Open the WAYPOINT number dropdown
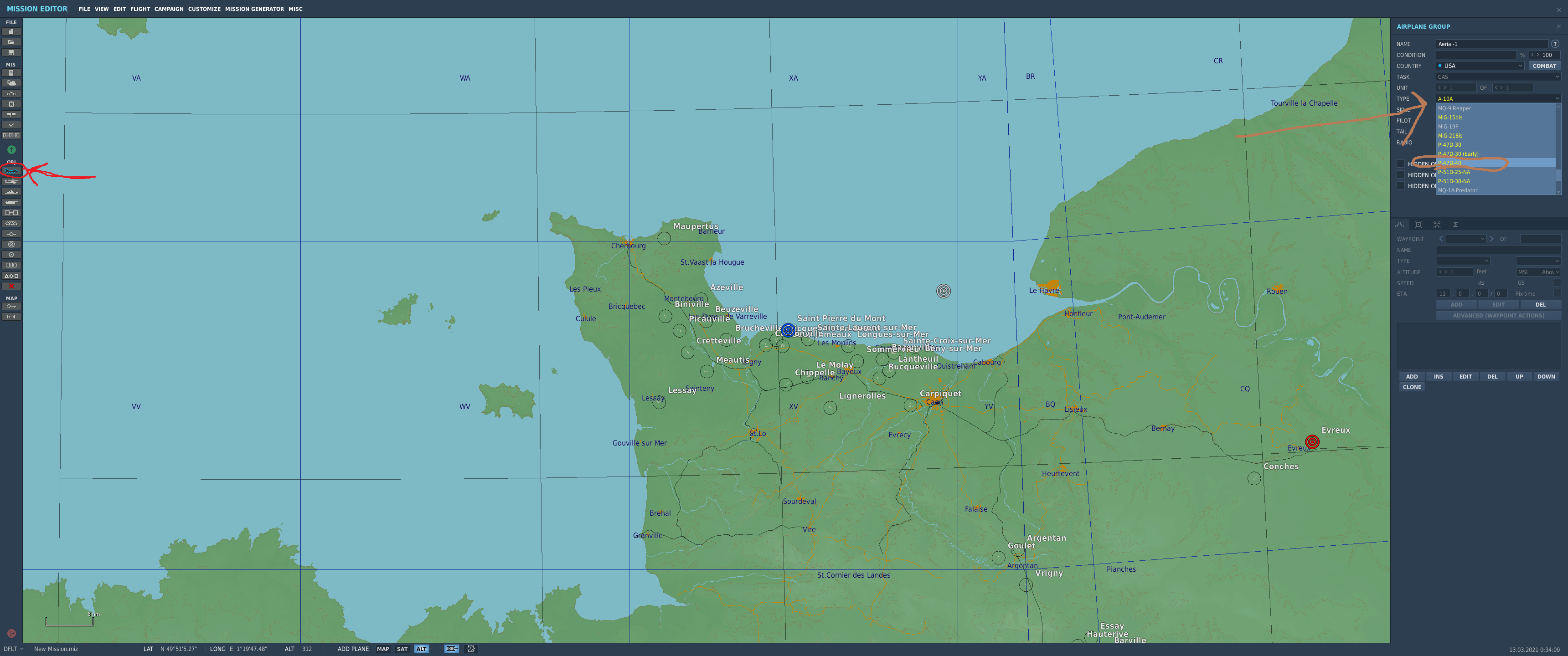Viewport: 1568px width, 656px height. point(1466,239)
